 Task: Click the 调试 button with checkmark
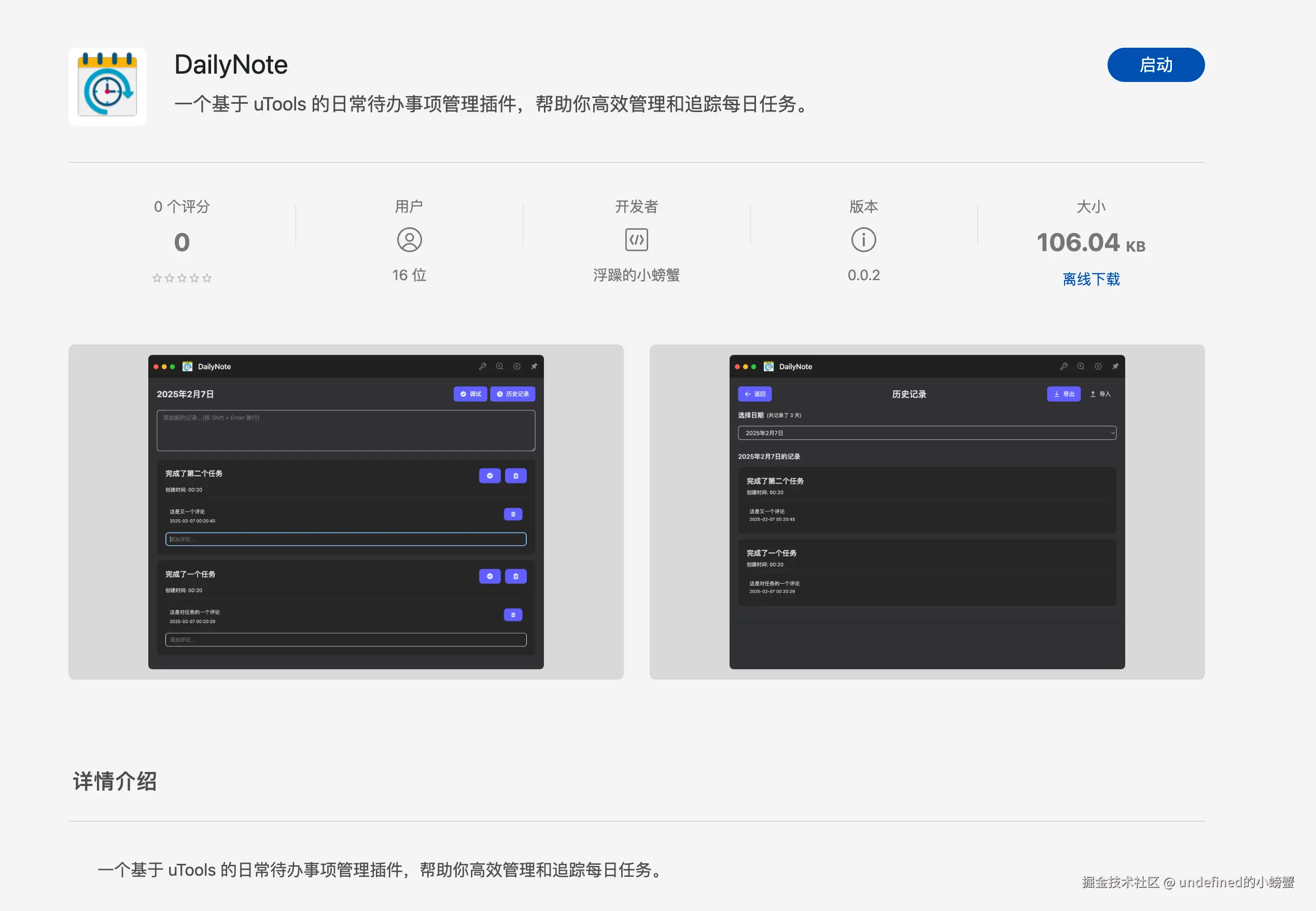tap(470, 394)
